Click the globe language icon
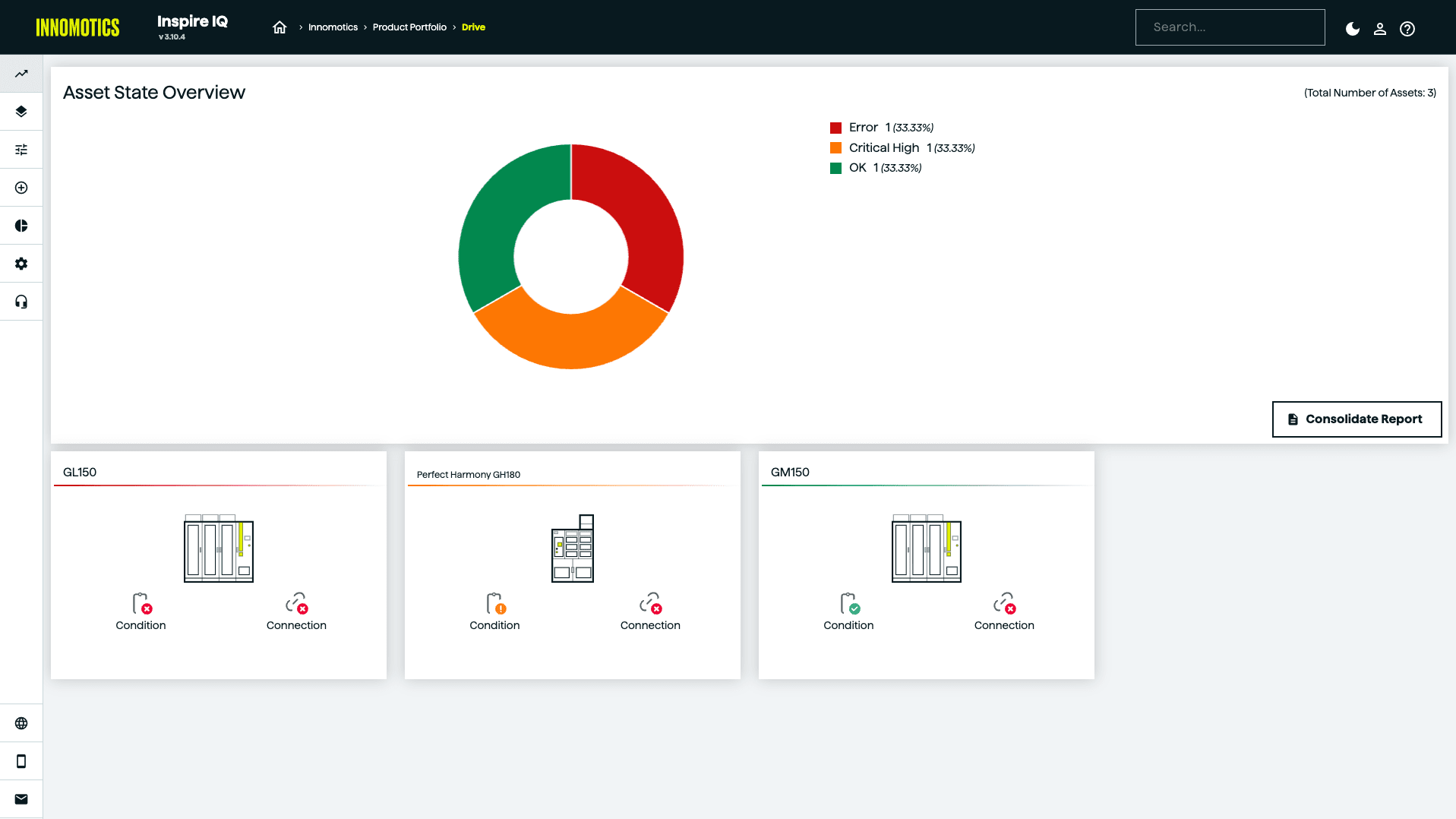 tap(21, 723)
